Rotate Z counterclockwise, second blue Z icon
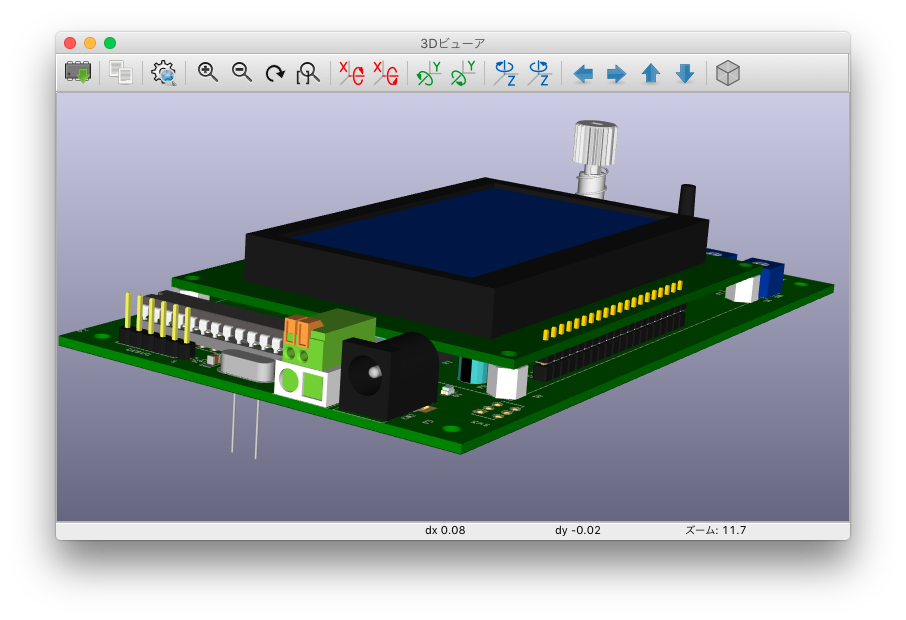The width and height of the screenshot is (906, 620). click(x=540, y=73)
